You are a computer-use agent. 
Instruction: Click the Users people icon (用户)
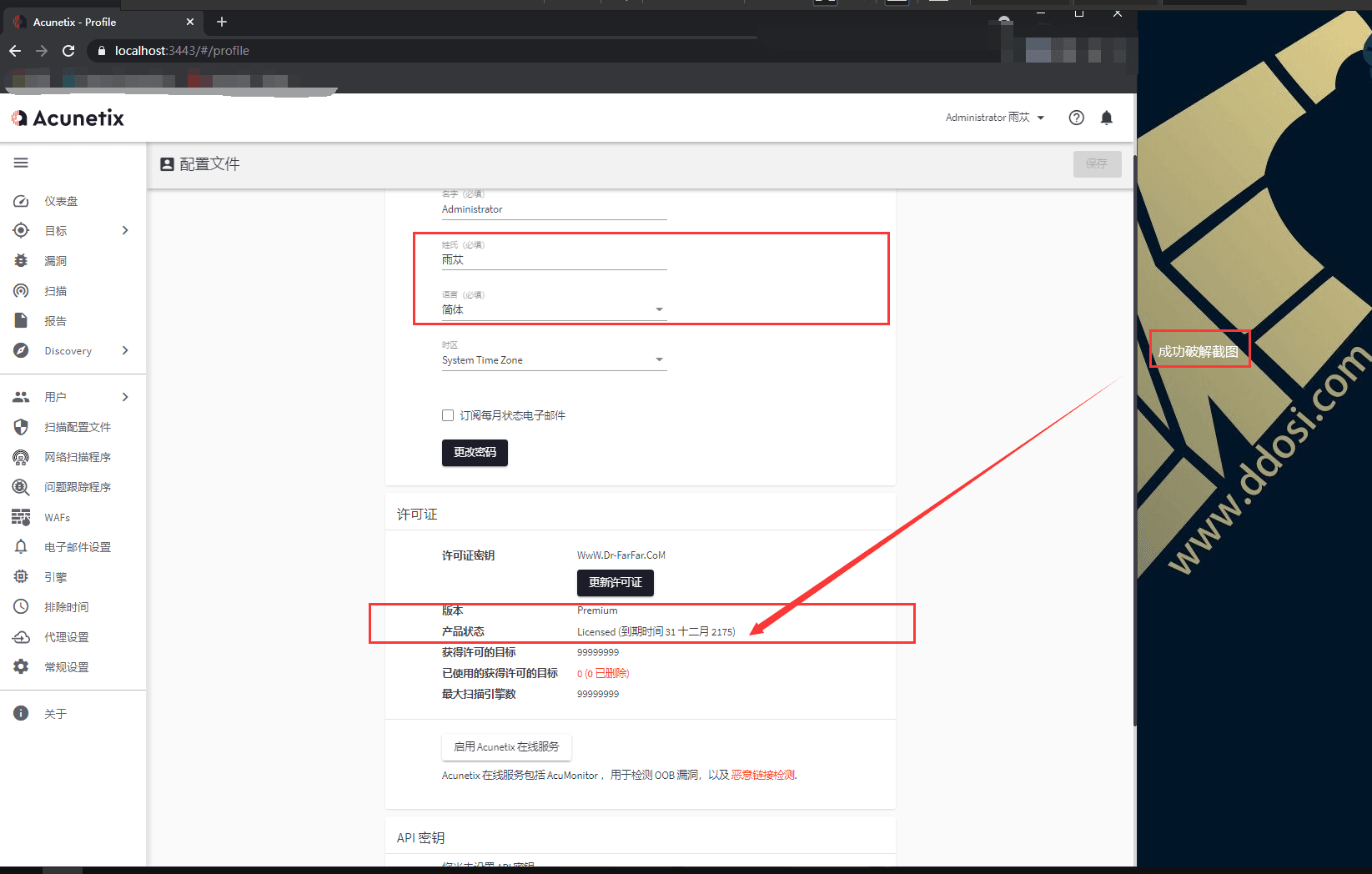(x=21, y=397)
